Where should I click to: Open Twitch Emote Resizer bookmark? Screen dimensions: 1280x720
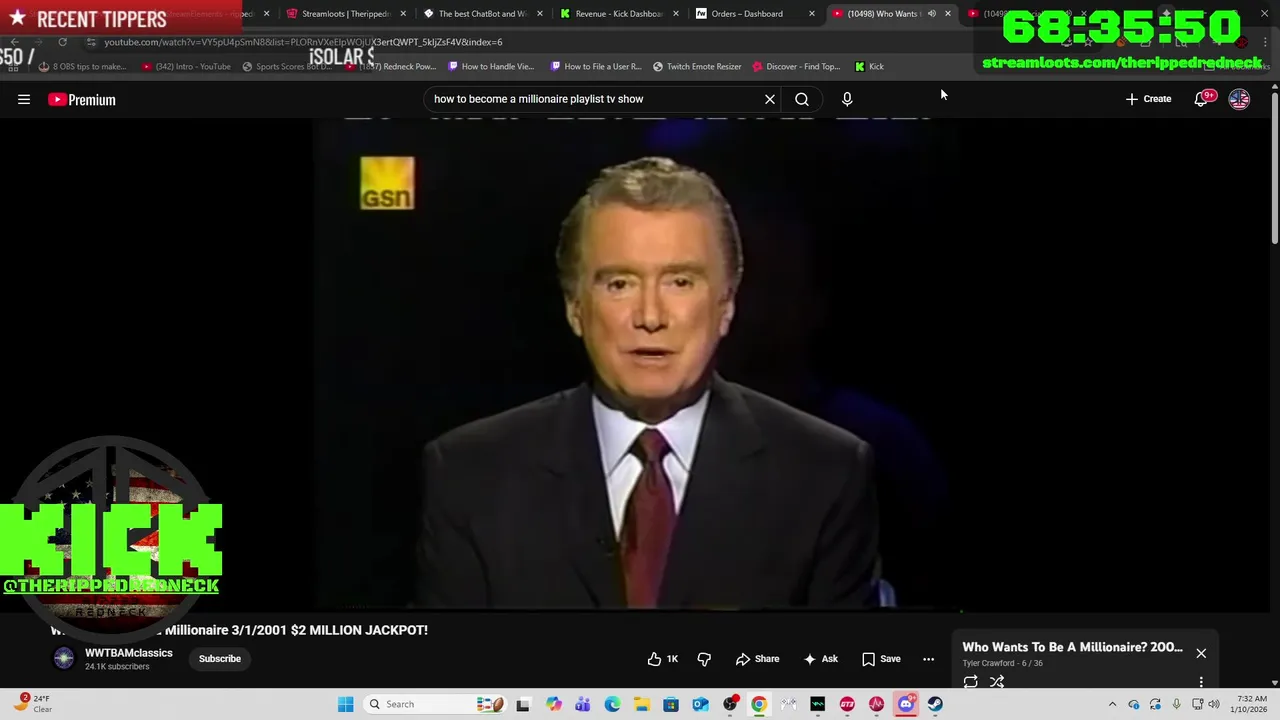click(697, 66)
